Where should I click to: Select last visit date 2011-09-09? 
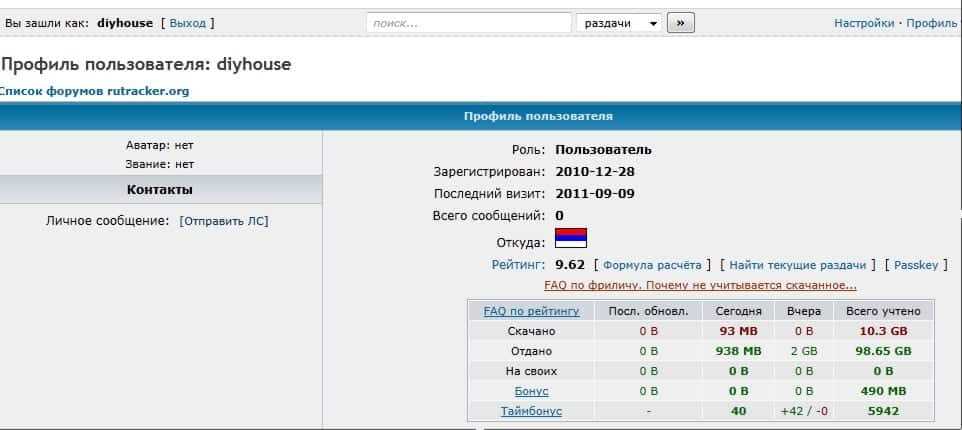tap(595, 194)
